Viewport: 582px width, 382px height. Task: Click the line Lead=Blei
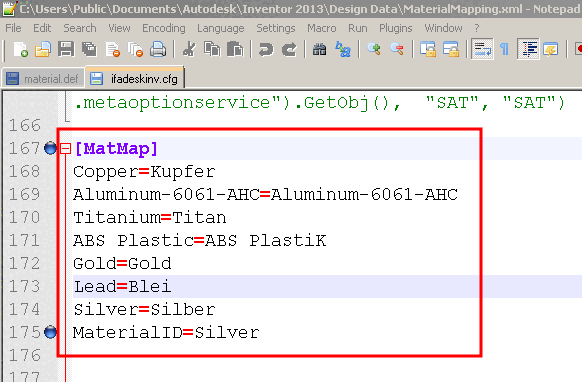122,287
